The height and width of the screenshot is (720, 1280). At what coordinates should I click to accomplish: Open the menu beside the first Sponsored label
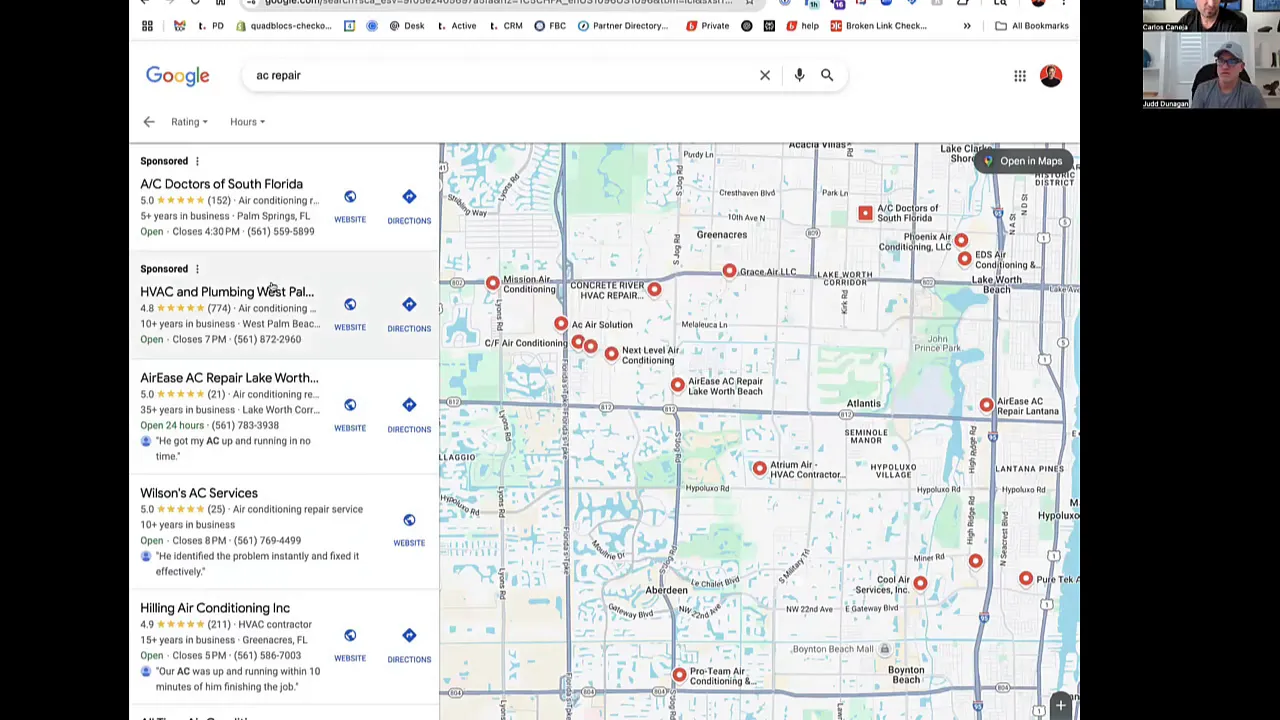coord(197,161)
